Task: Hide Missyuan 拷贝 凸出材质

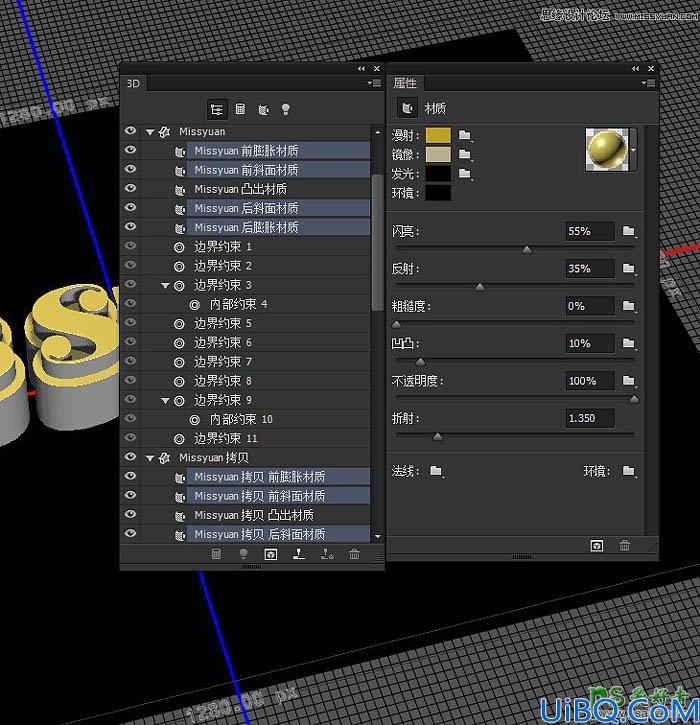Action: click(130, 514)
